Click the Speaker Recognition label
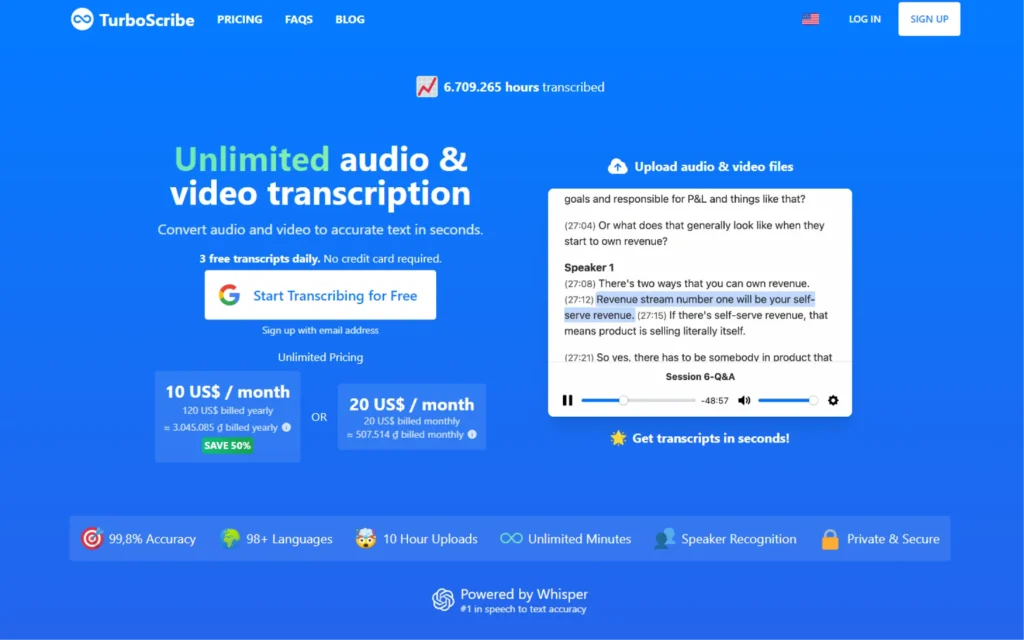This screenshot has width=1024, height=640. 739,539
